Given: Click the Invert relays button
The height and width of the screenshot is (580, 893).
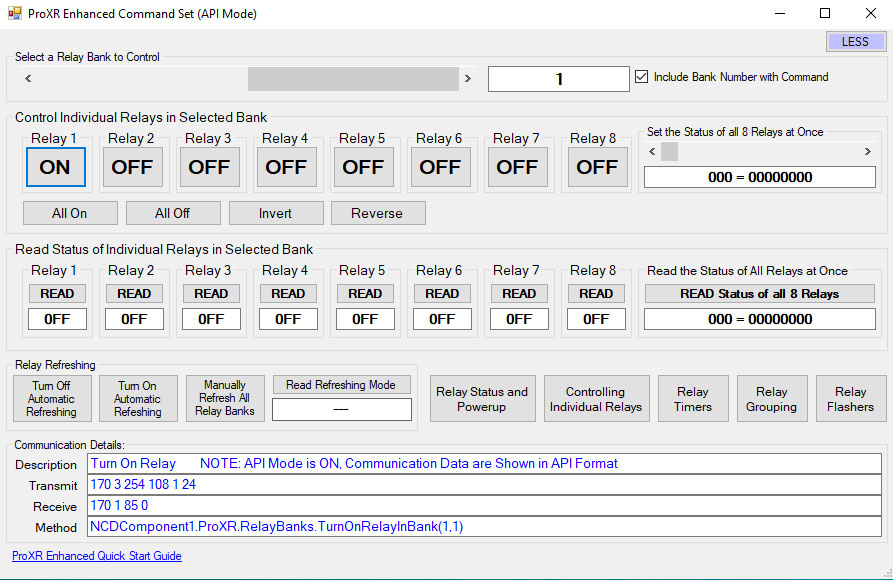Looking at the screenshot, I should coord(276,213).
